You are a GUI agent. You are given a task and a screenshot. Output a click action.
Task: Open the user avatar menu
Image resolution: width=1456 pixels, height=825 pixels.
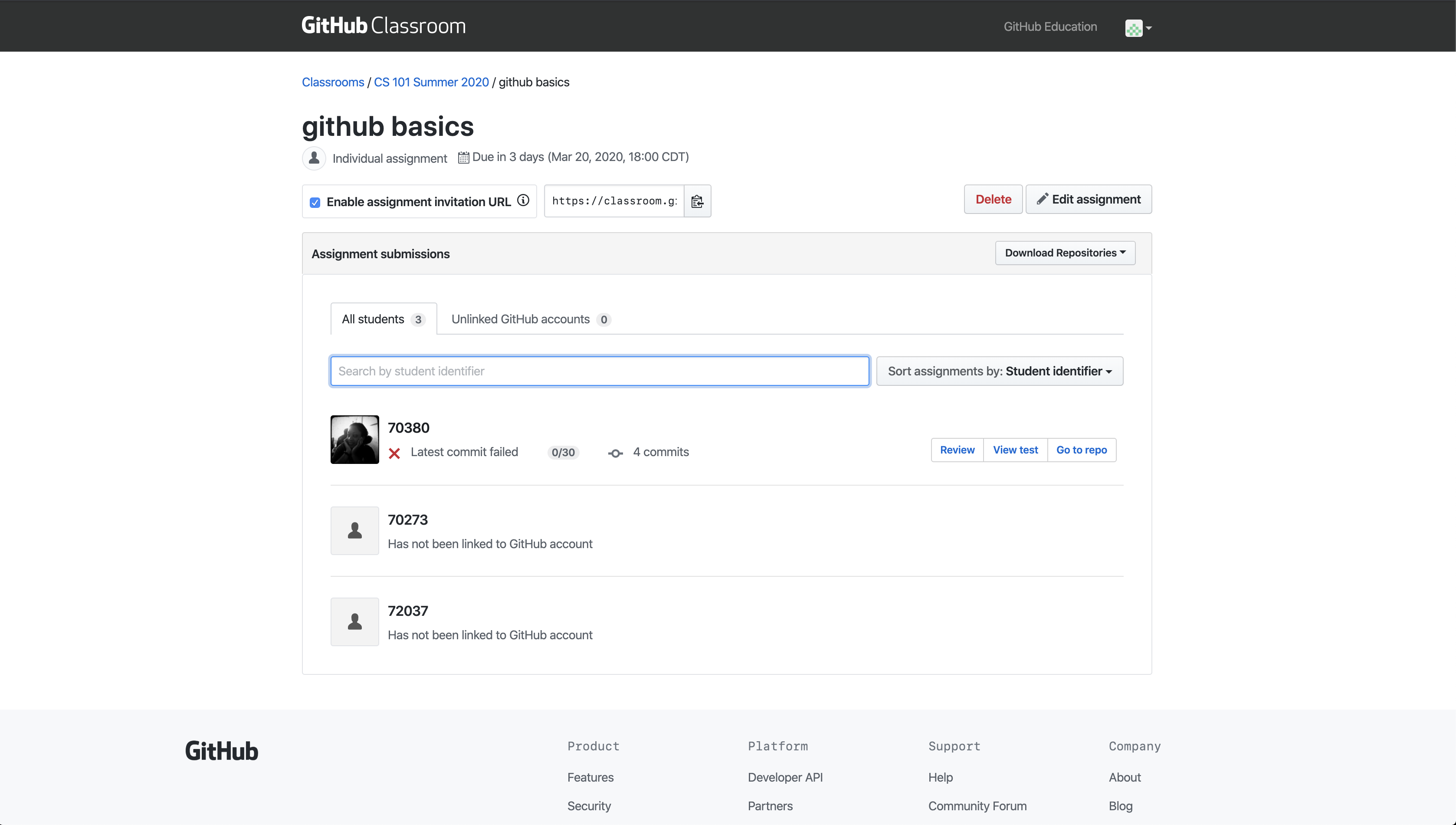click(x=1138, y=28)
